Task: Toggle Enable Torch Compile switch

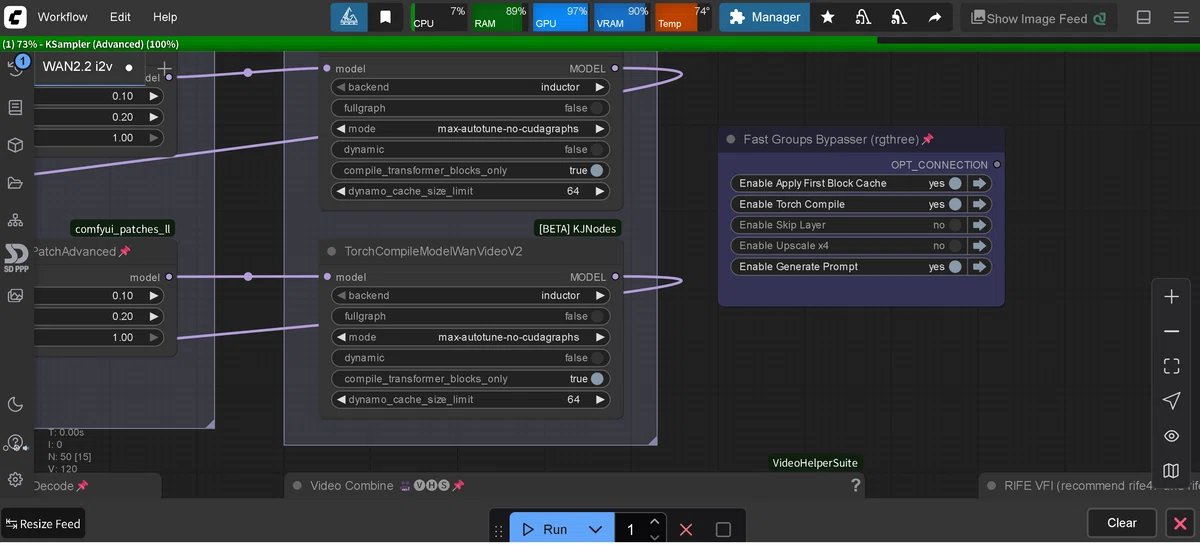Action: (x=956, y=204)
